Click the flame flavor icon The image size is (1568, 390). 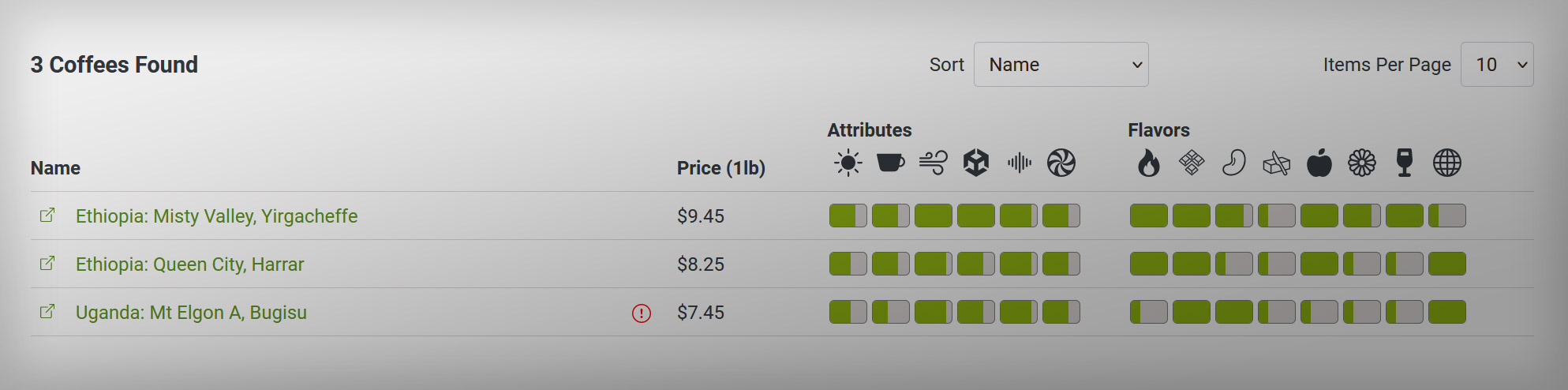pyautogui.click(x=1149, y=163)
